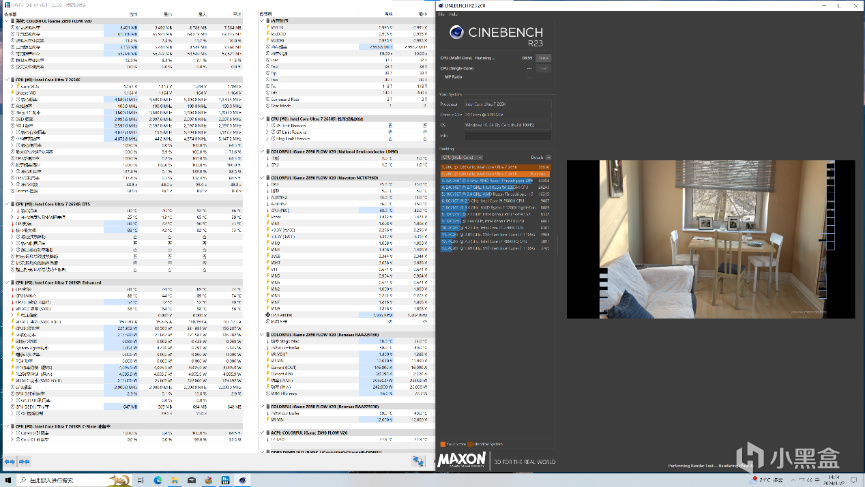
Task: Switch to Cinebench from the taskbar
Action: (x=242, y=480)
